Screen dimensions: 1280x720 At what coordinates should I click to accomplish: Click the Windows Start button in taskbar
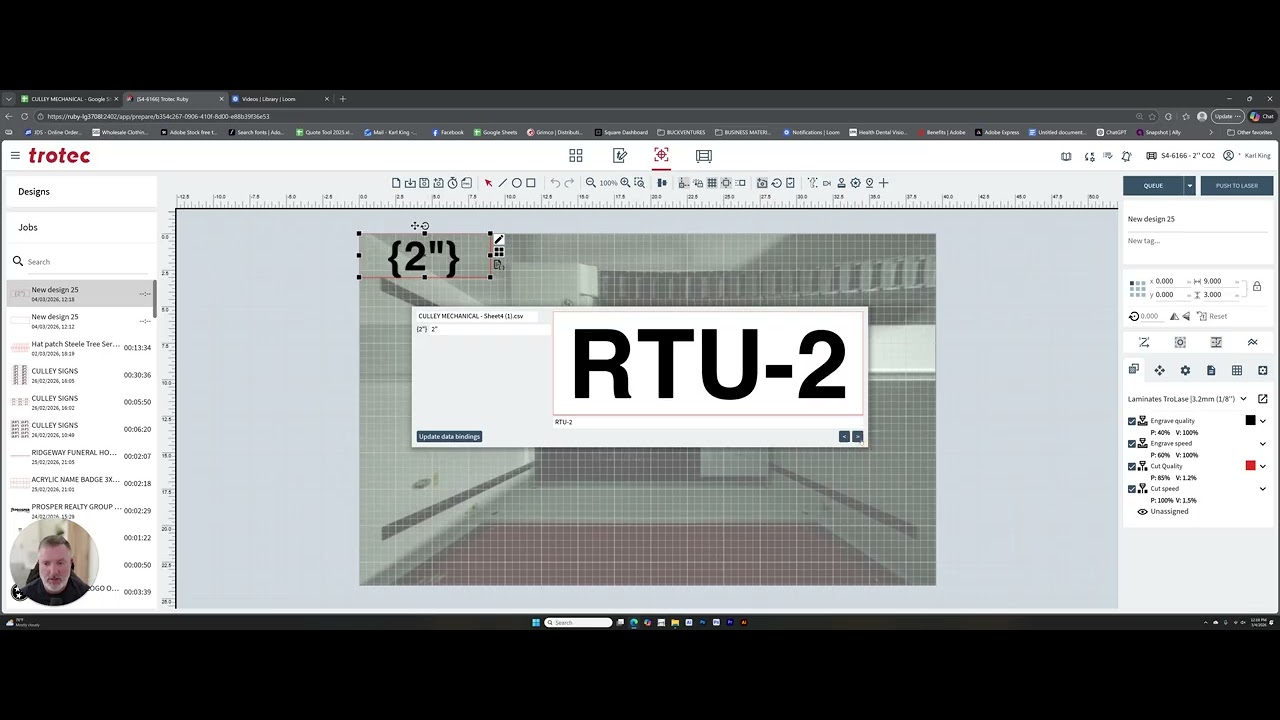536,622
